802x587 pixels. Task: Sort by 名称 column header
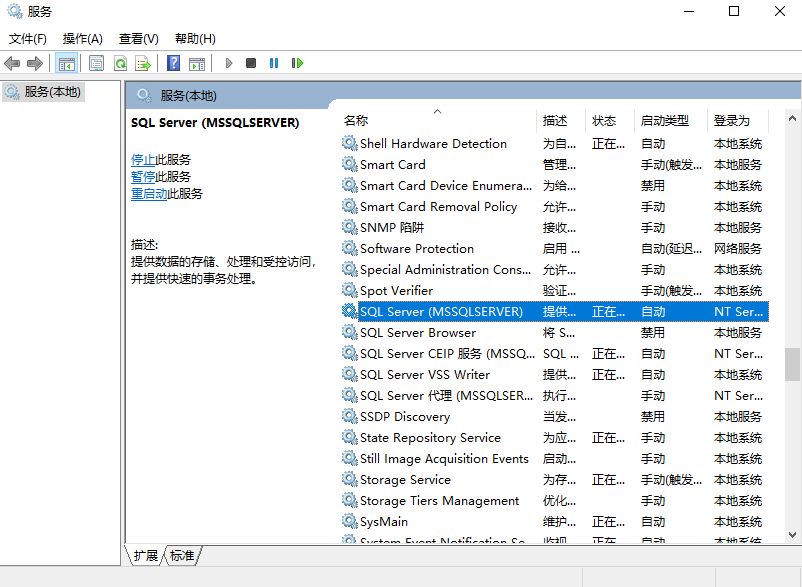437,121
